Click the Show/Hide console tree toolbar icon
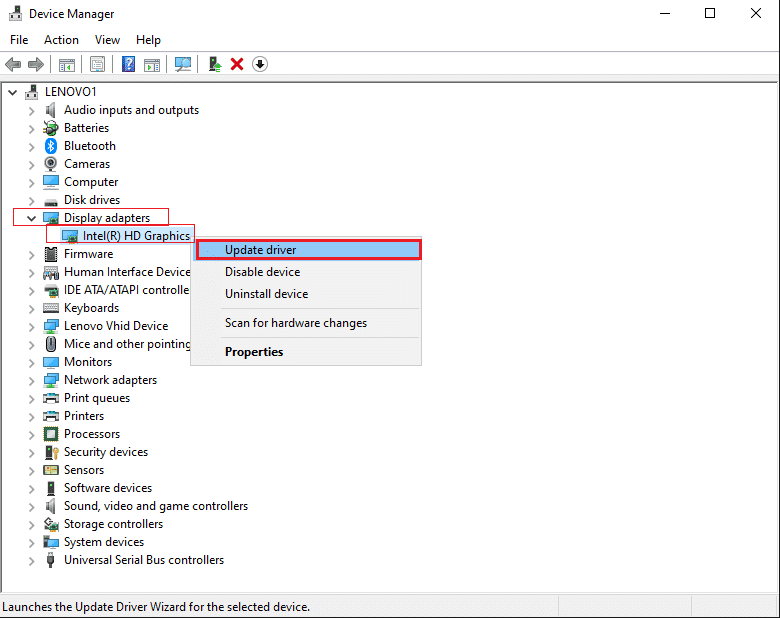 [x=67, y=64]
